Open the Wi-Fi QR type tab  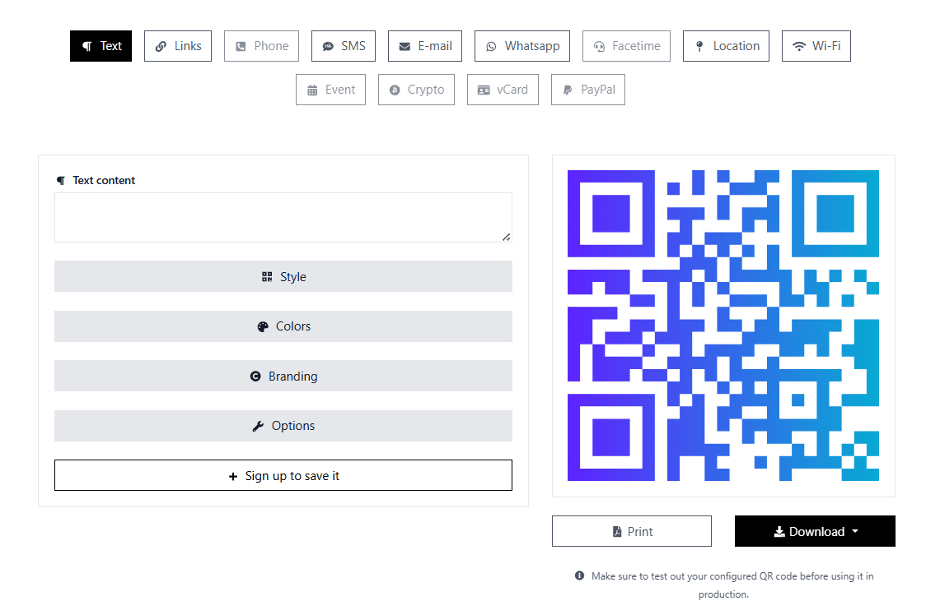coord(816,46)
